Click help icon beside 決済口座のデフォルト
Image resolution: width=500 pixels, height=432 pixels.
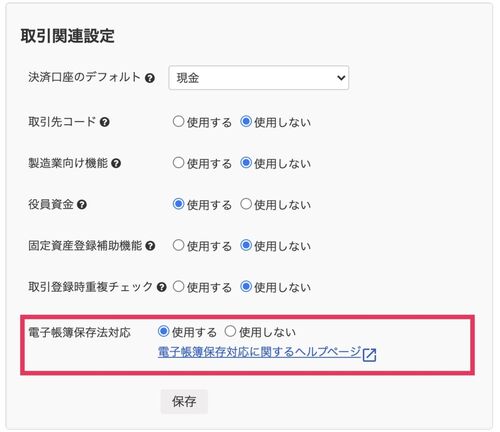150,78
